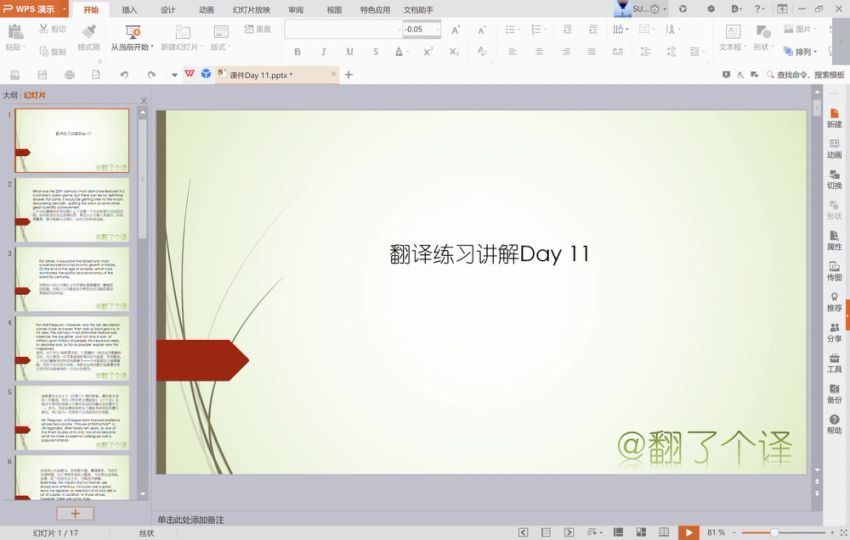
Task: Click the orange Play slideshow button in status bar
Action: pyautogui.click(x=688, y=532)
